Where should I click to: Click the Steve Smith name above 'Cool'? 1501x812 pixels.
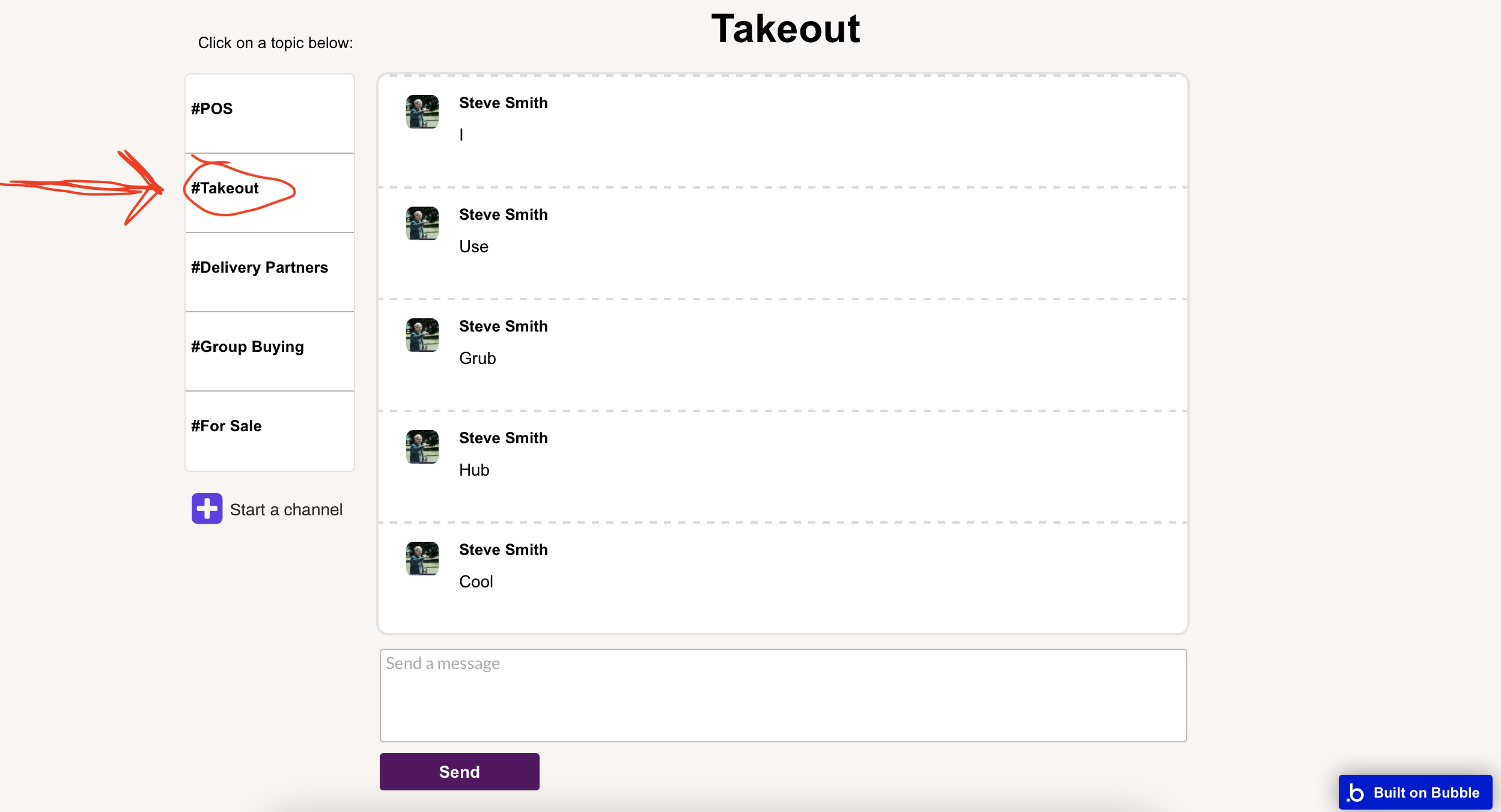pyautogui.click(x=504, y=550)
